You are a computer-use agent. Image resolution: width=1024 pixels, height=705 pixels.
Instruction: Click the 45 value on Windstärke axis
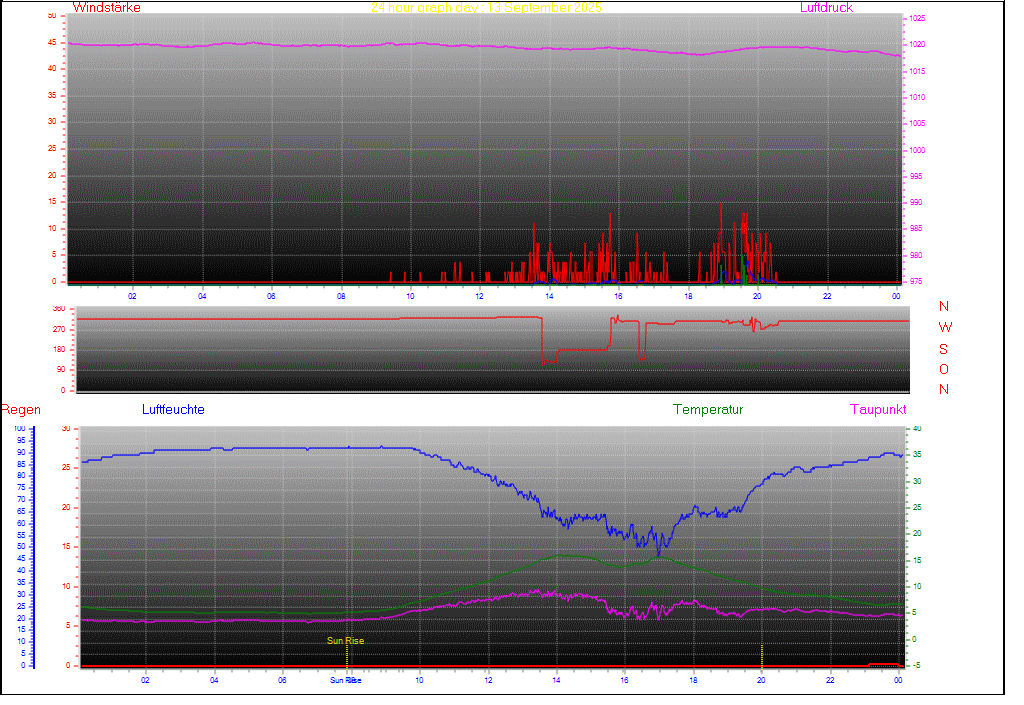(53, 42)
